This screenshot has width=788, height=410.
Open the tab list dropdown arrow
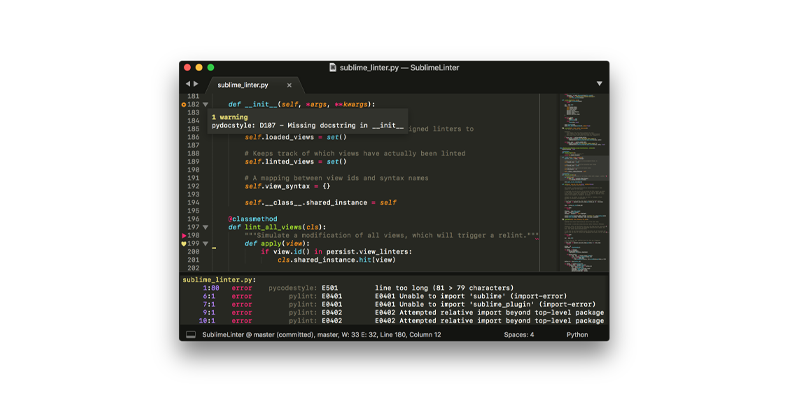coord(599,84)
